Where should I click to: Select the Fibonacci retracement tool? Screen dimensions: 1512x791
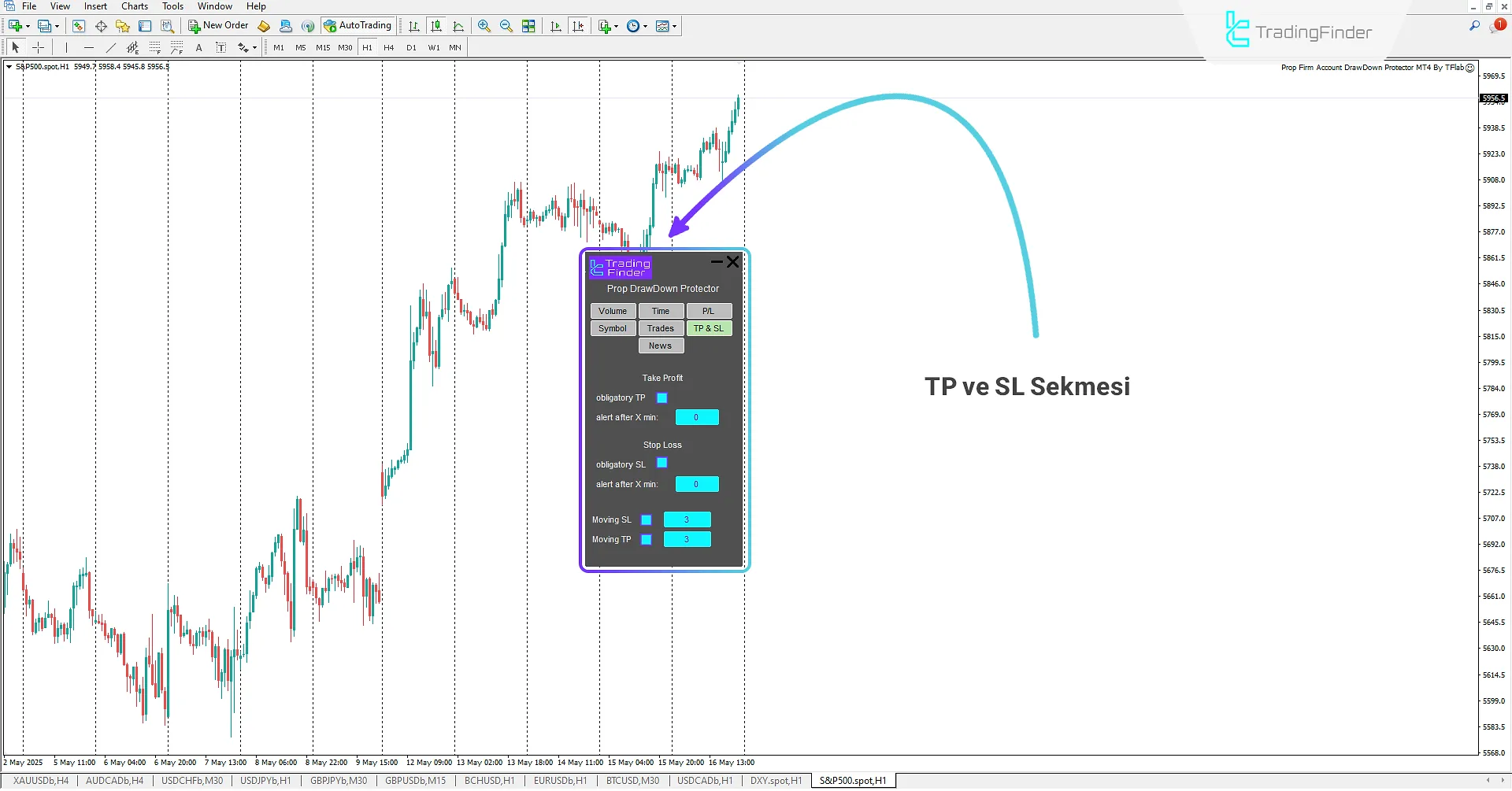point(155,47)
